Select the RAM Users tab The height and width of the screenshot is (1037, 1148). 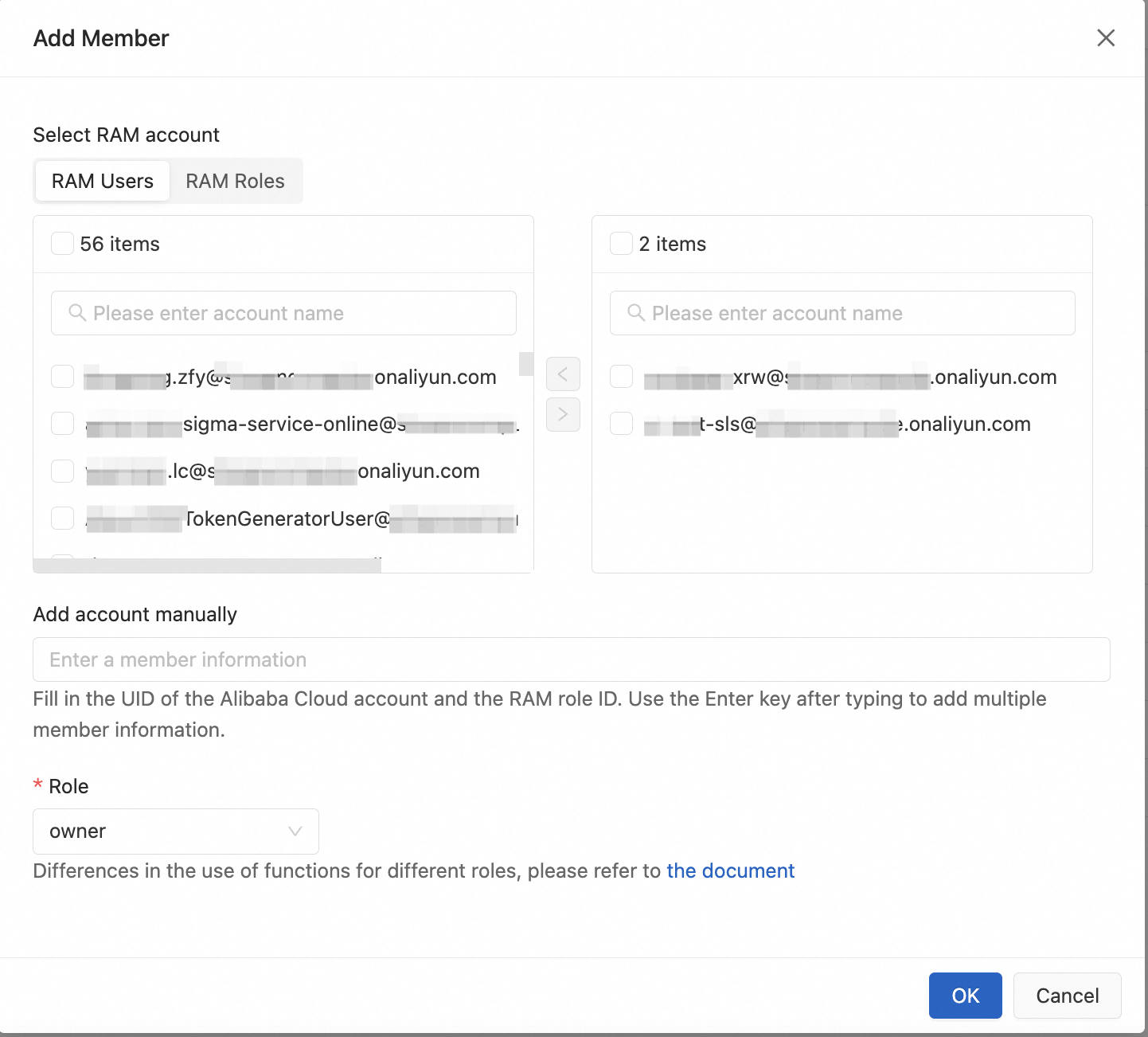[x=103, y=182]
